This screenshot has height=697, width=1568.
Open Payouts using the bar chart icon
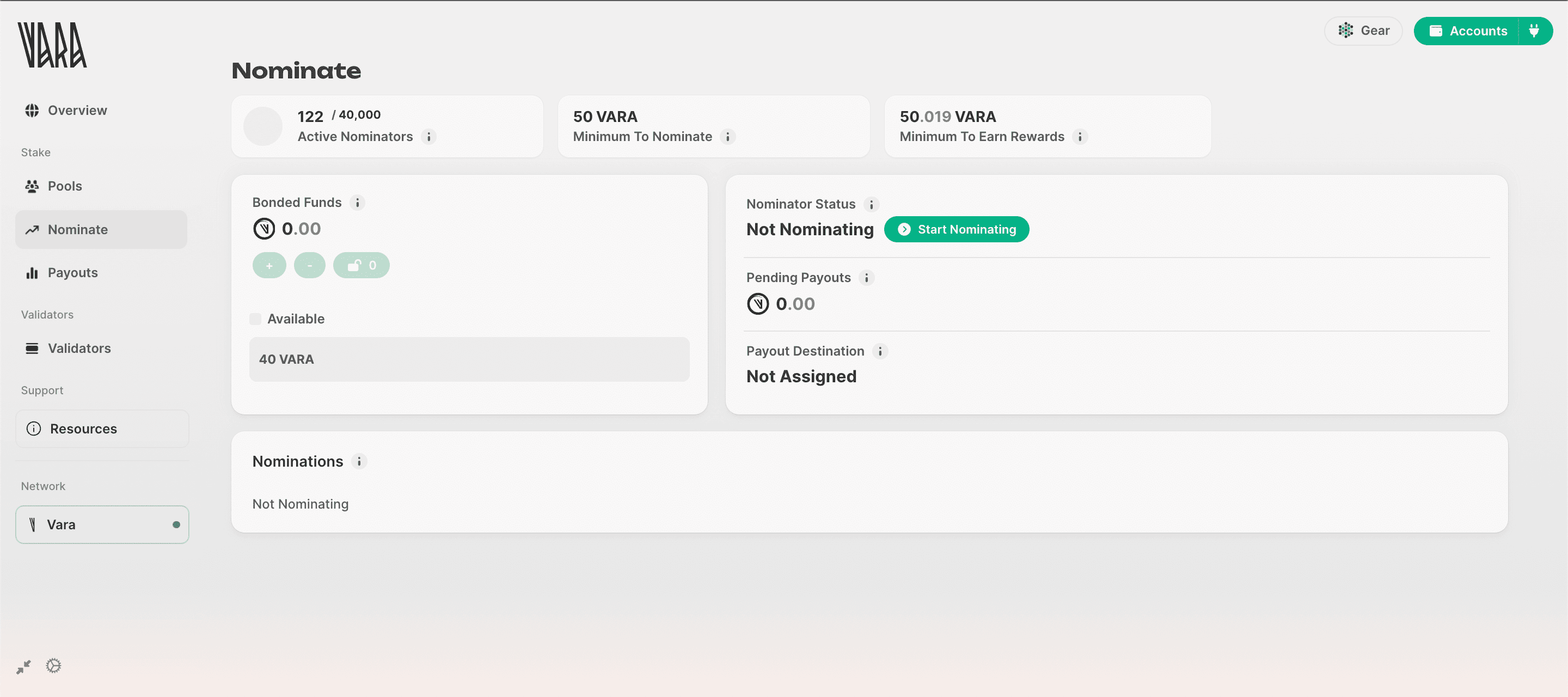31,273
